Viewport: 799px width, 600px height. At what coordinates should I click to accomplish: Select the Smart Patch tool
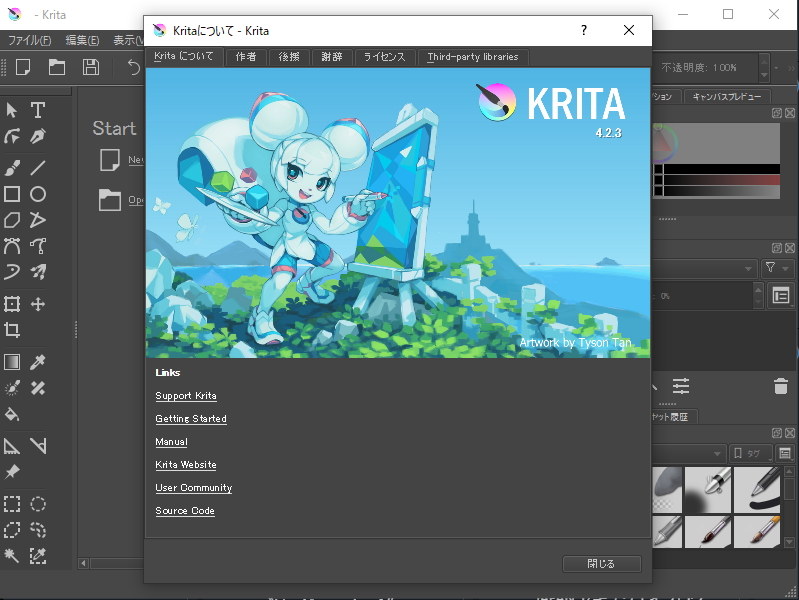tap(38, 388)
